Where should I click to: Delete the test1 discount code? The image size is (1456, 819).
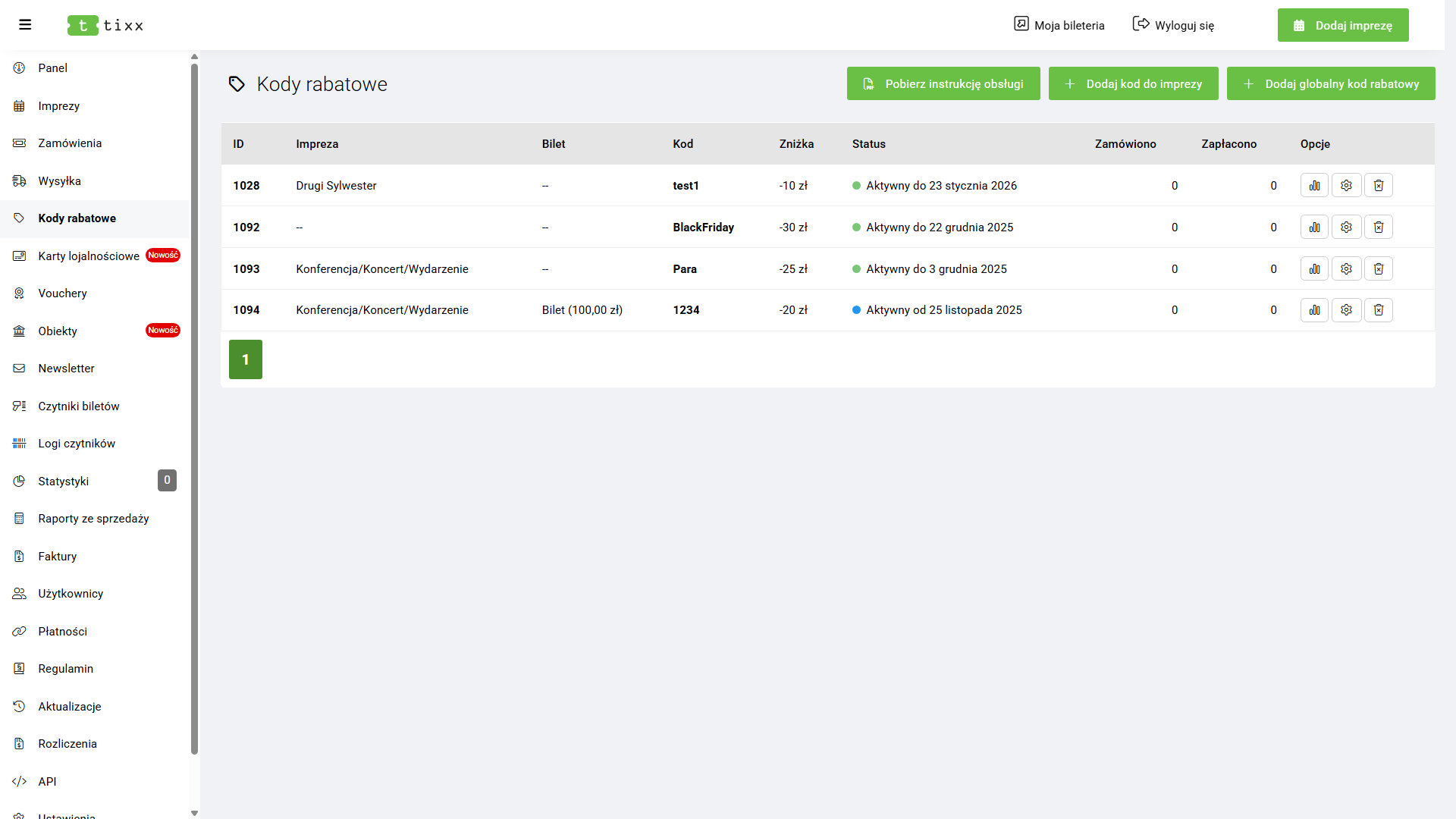point(1378,186)
